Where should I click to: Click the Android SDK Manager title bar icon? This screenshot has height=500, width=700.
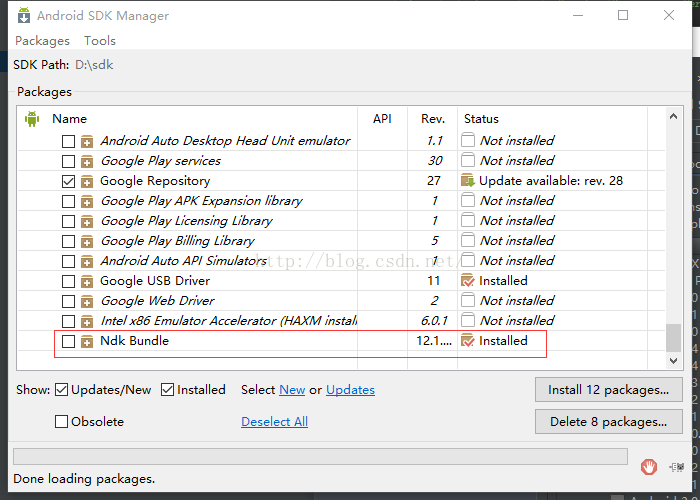[24, 15]
